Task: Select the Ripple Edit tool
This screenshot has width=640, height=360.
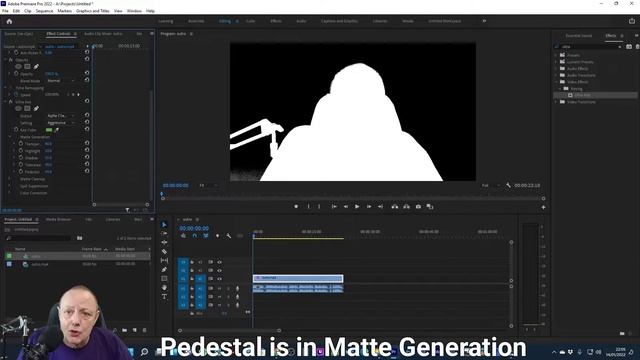Action: click(x=164, y=242)
